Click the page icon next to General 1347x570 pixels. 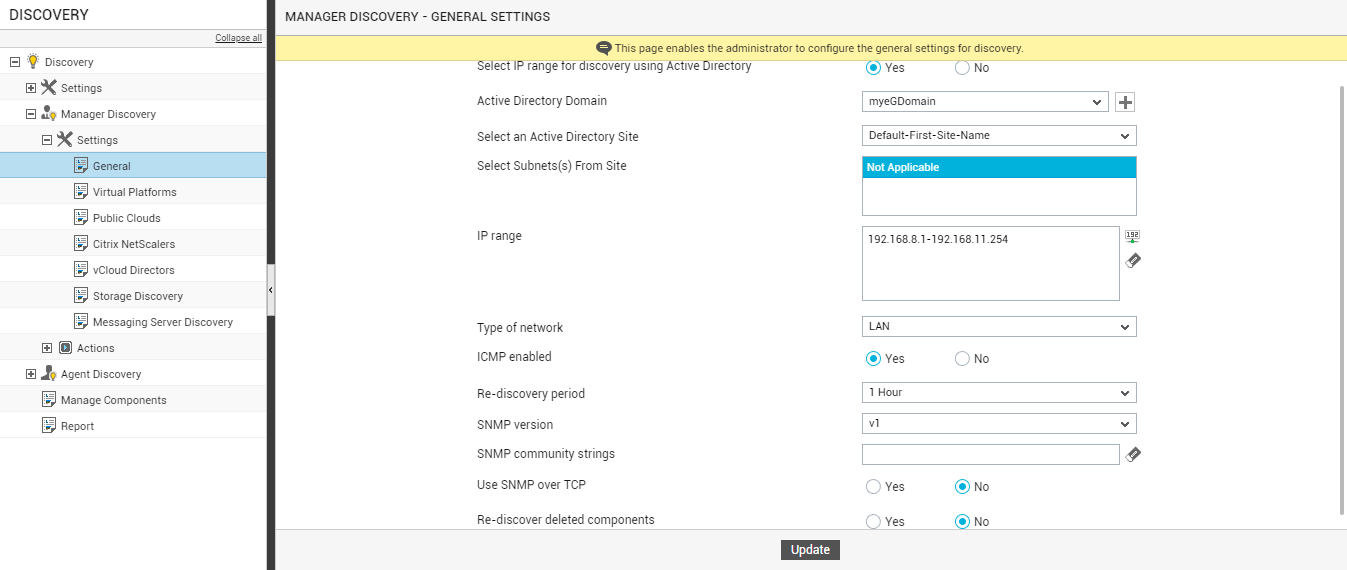click(x=81, y=165)
